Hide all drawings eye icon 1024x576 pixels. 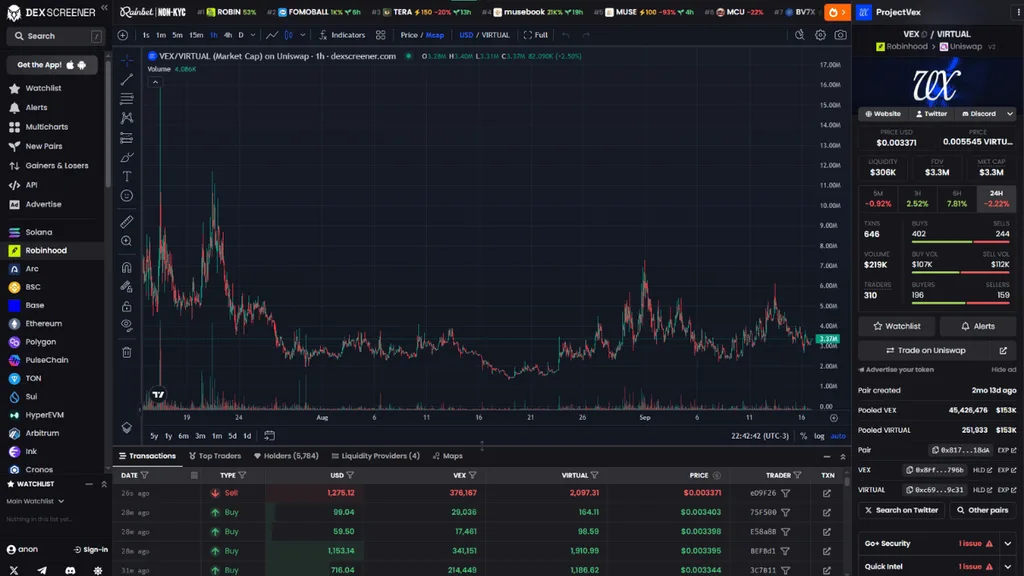click(127, 325)
